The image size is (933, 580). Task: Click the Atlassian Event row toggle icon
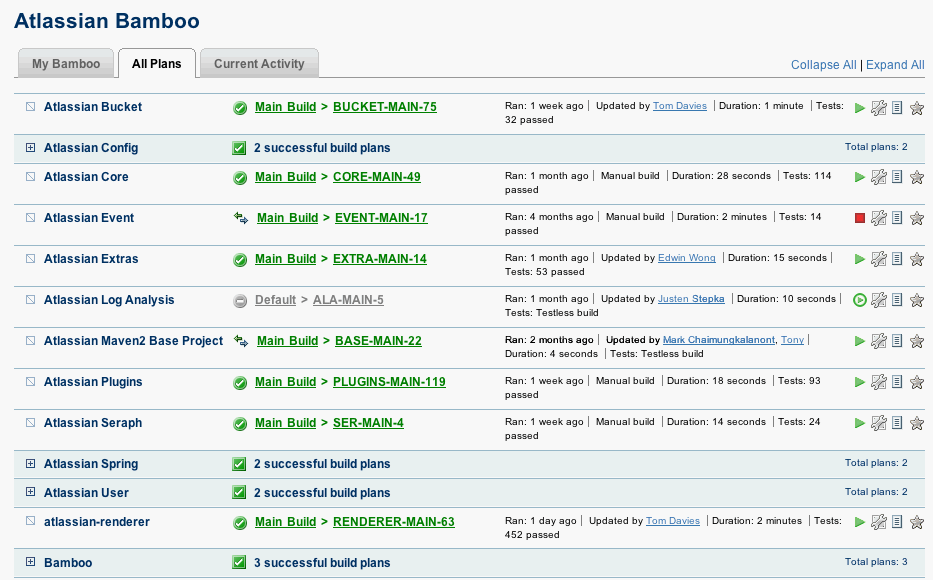[30, 218]
